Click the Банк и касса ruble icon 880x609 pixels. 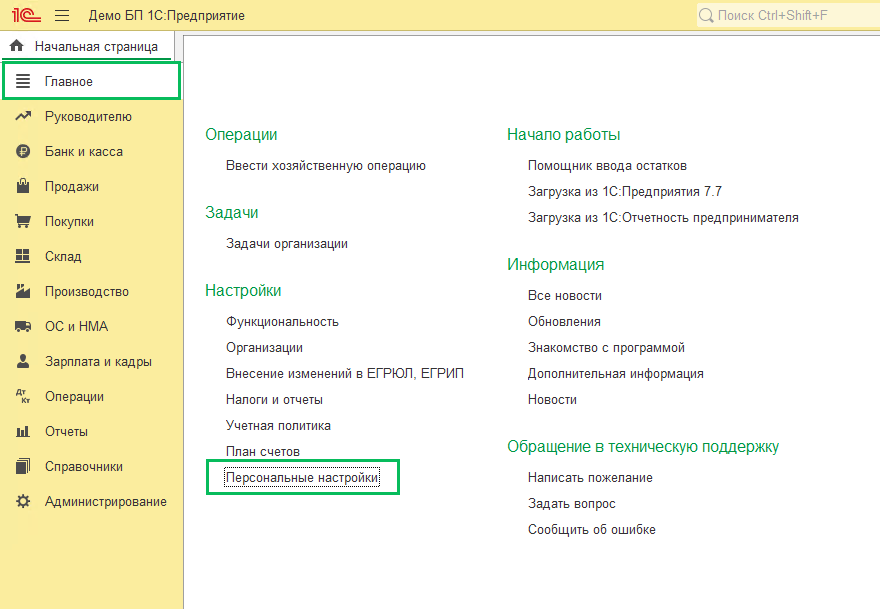23,151
